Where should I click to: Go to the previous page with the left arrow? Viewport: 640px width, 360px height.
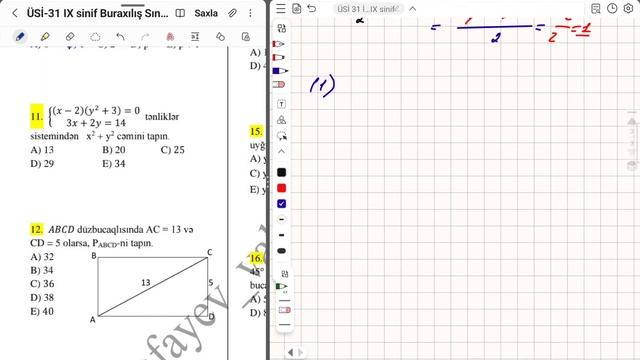tap(291, 352)
